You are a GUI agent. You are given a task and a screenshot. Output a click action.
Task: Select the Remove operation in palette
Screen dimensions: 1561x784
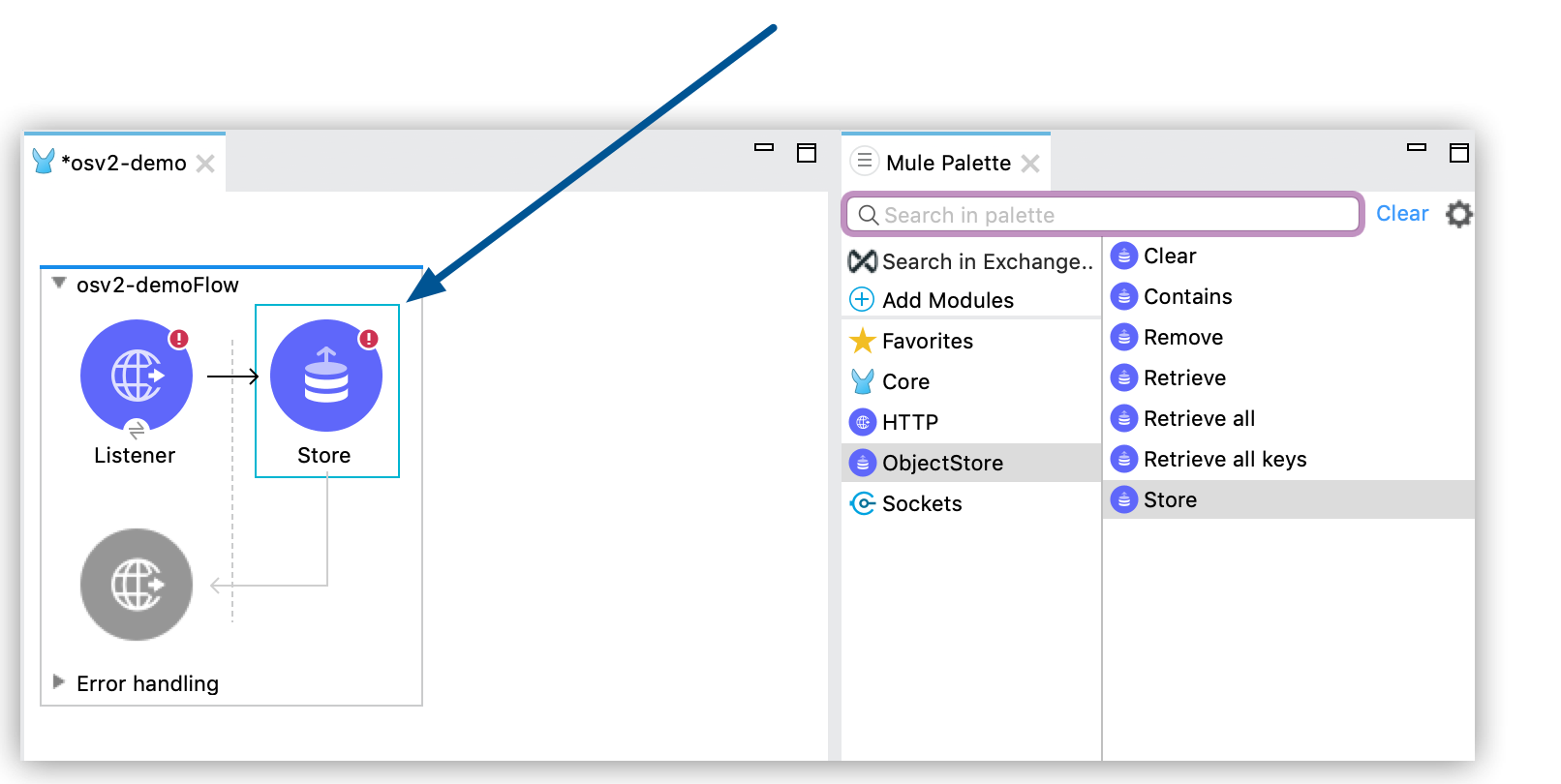tap(1182, 338)
